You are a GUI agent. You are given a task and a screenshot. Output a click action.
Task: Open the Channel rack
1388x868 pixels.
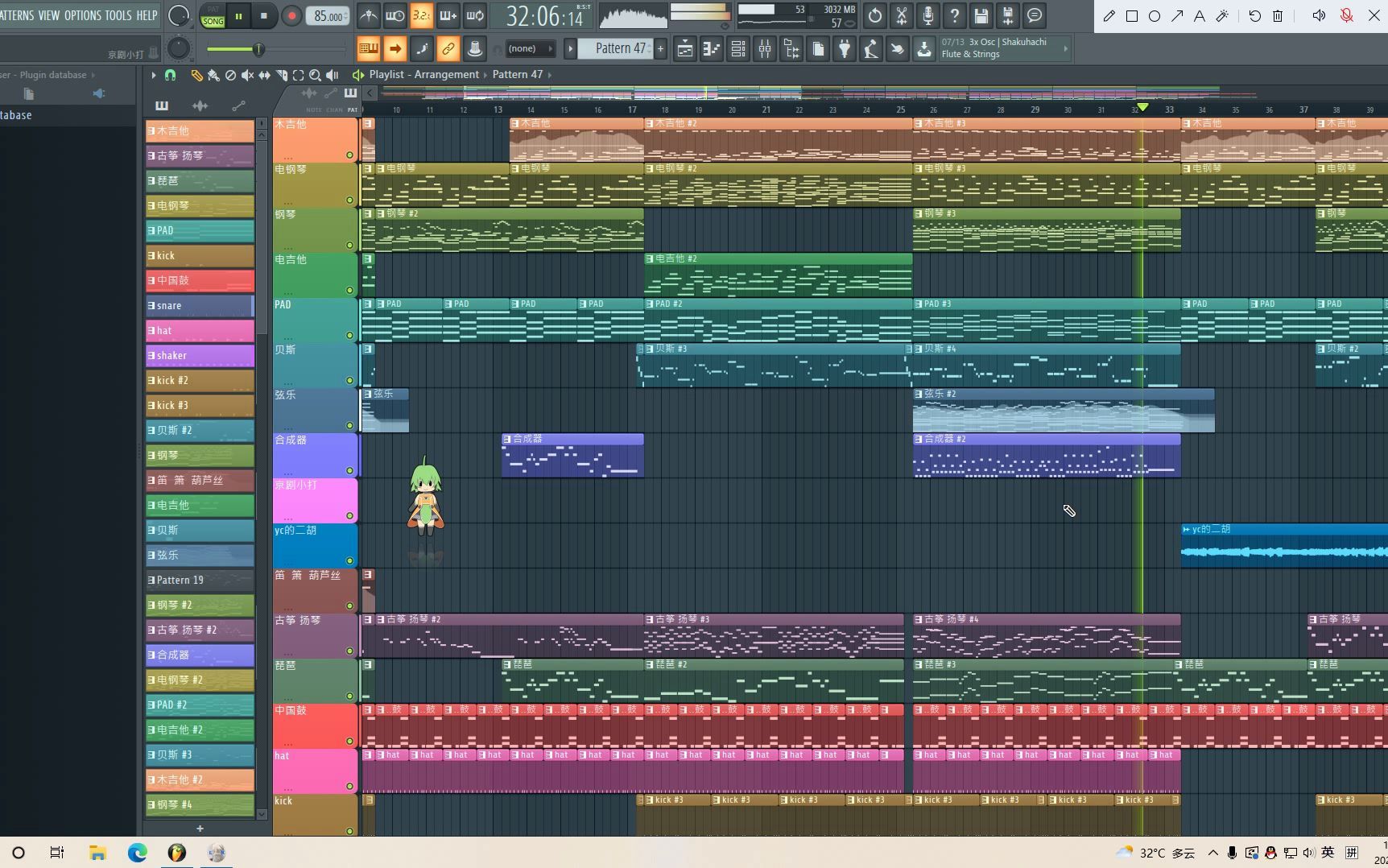pos(737,49)
